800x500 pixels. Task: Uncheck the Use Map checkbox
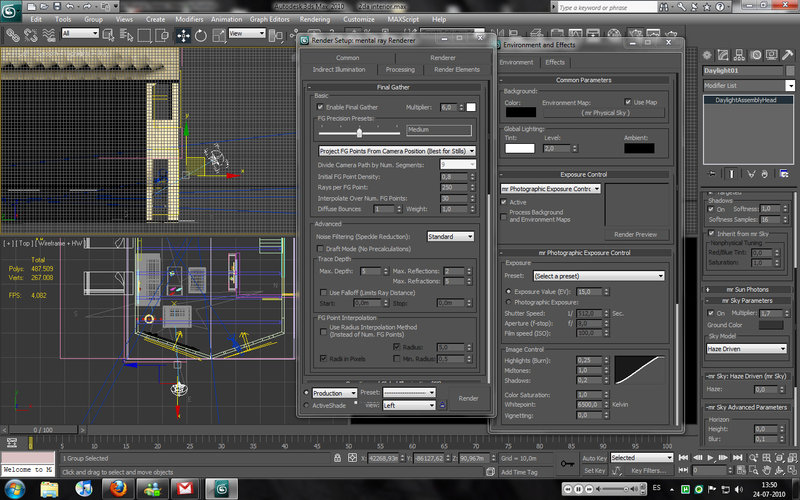[x=628, y=102]
